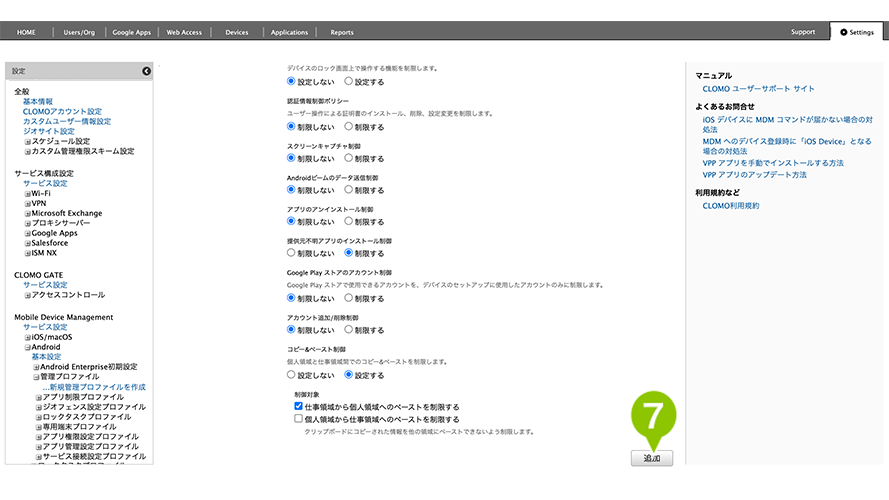Screen dimensions: 889x500
Task: Expand Google Apps sidebar node
Action: (27, 234)
